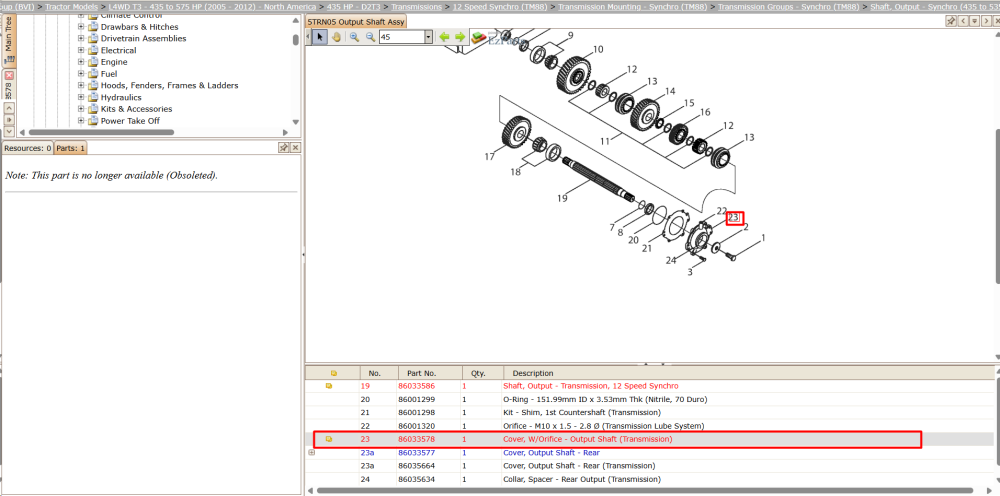This screenshot has width=1000, height=496.
Task: Click the side tab middle arrow button
Action: (9, 119)
